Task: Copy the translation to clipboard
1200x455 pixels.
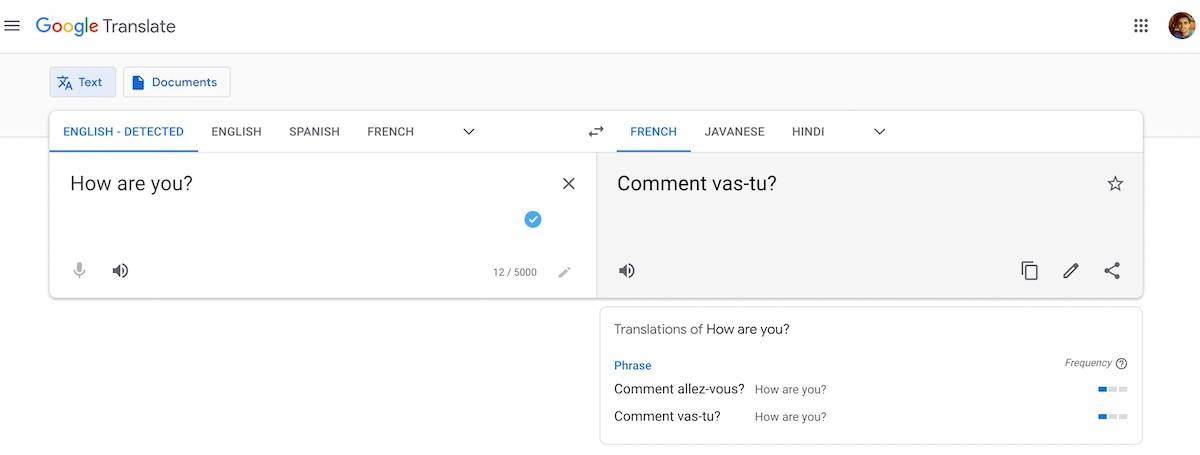Action: 1029,271
